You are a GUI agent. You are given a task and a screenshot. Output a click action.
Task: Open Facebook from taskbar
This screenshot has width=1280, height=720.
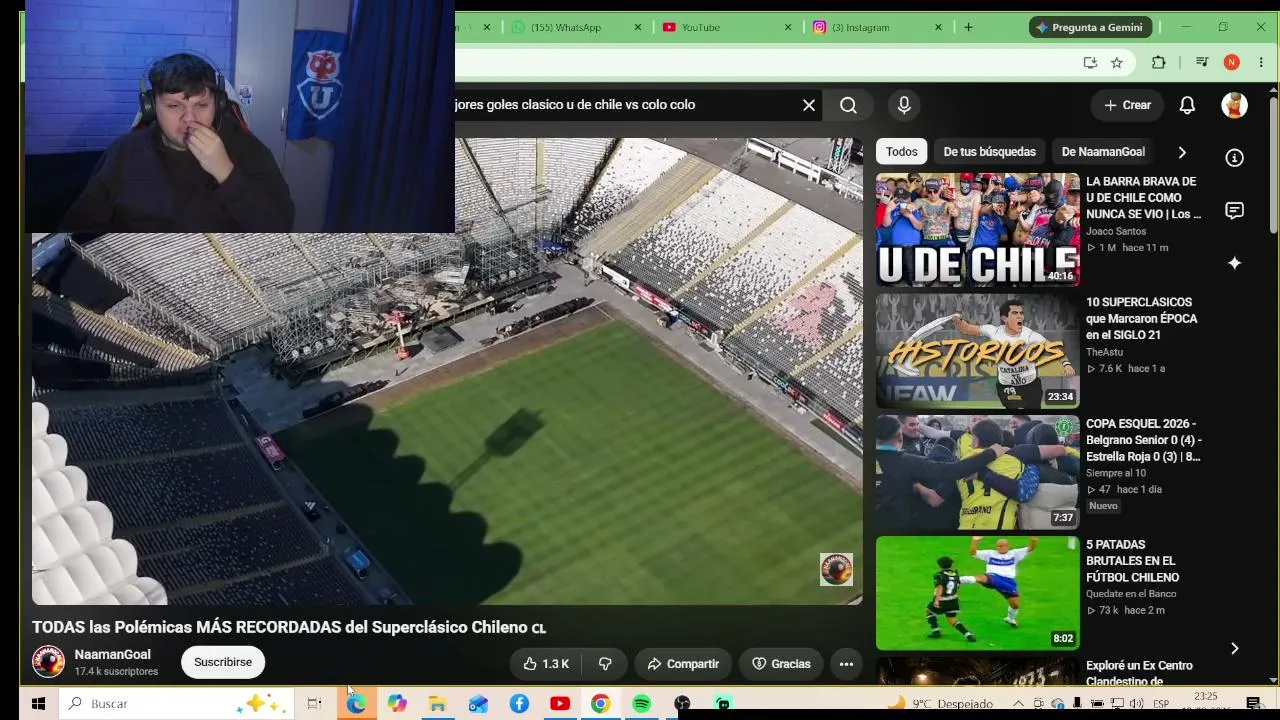tap(519, 704)
